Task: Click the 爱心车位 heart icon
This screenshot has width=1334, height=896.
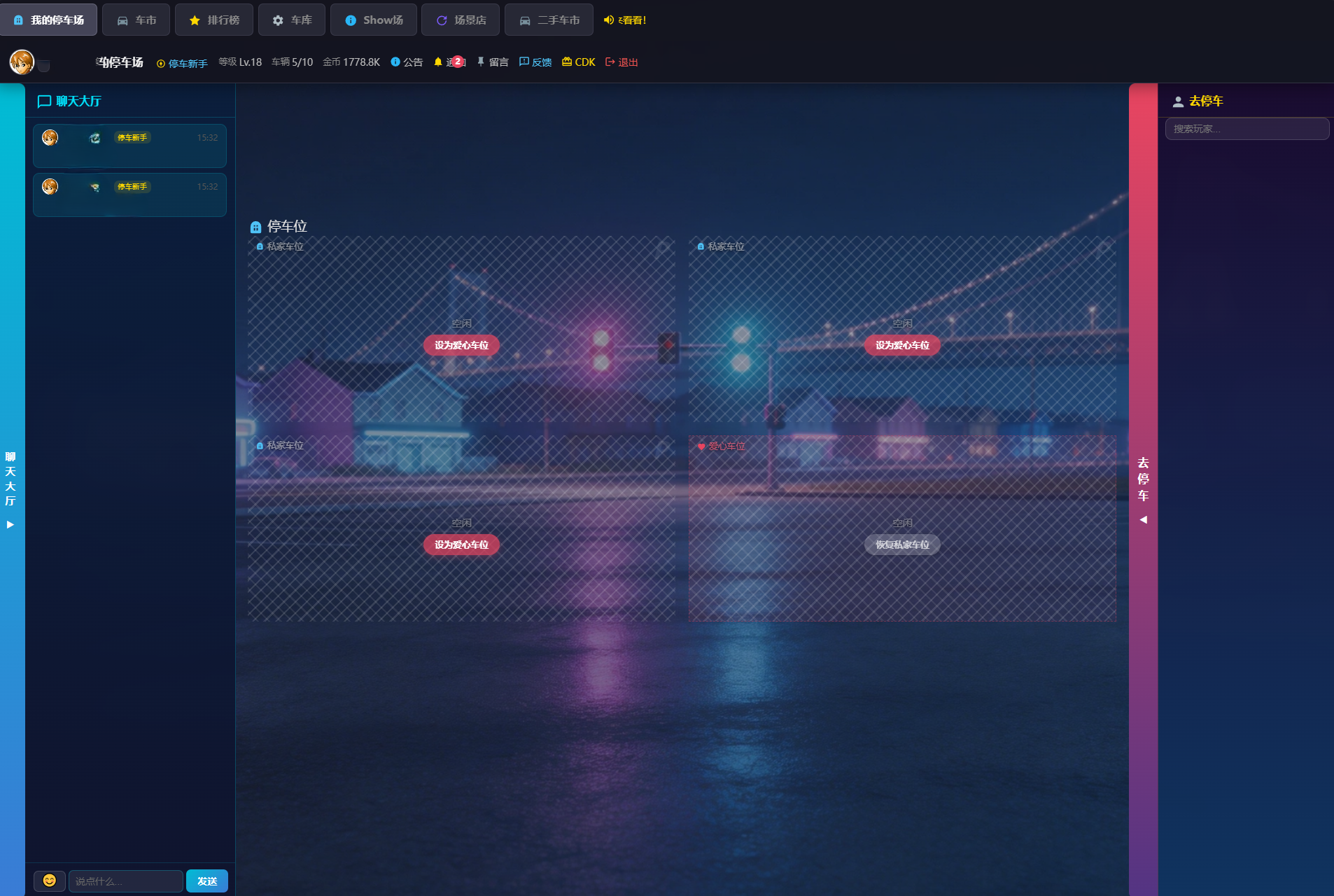Action: pos(701,447)
